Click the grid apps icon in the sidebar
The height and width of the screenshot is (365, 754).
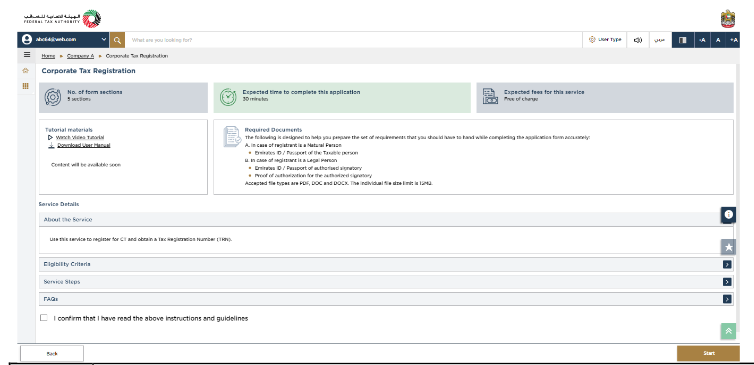click(x=26, y=86)
